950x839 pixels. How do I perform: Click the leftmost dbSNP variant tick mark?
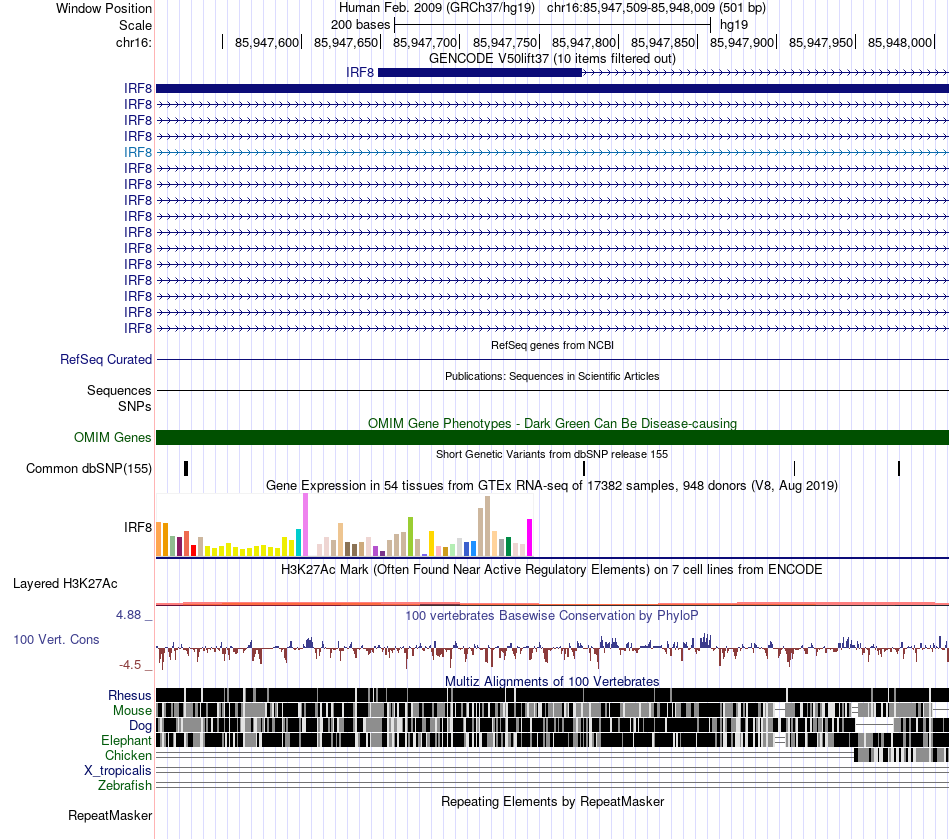[x=186, y=468]
